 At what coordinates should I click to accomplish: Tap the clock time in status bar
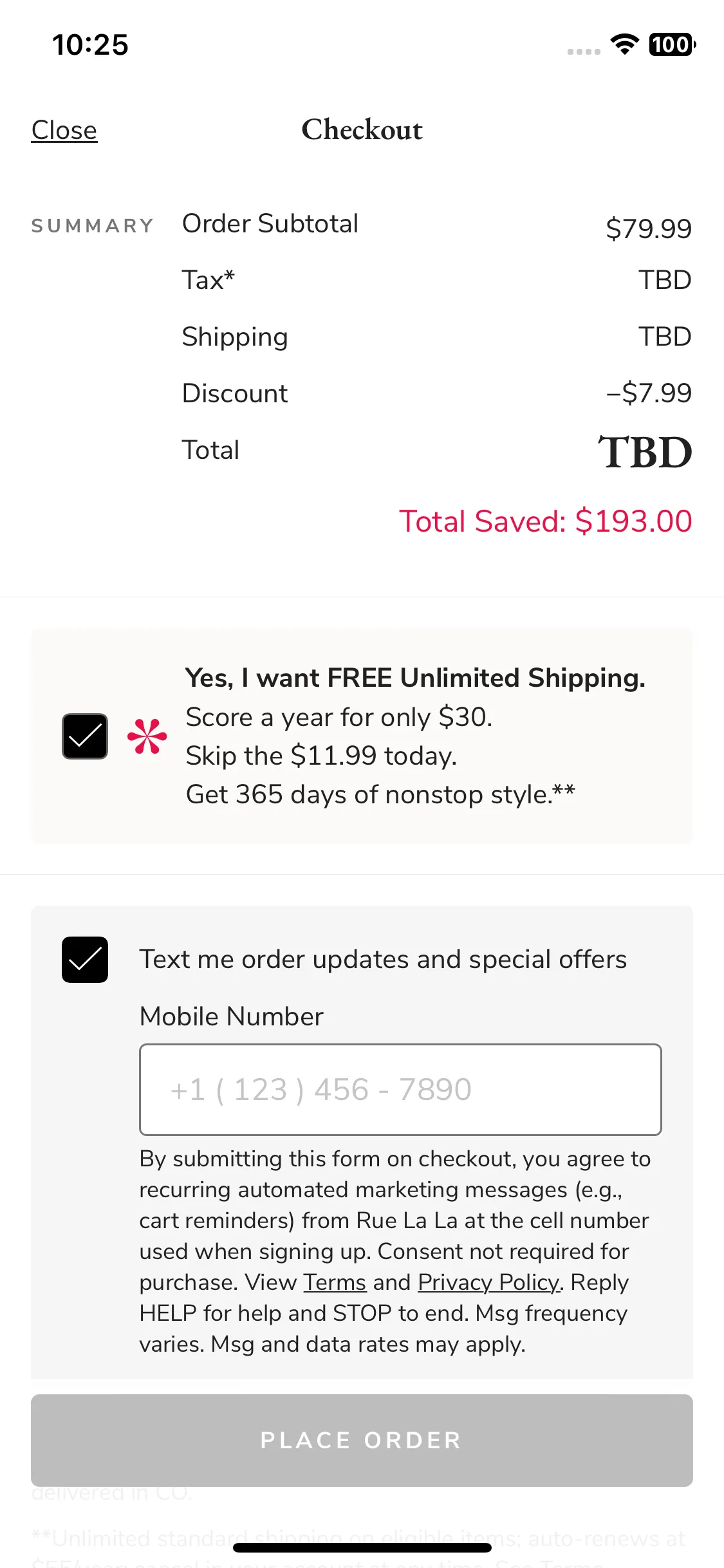coord(91,45)
